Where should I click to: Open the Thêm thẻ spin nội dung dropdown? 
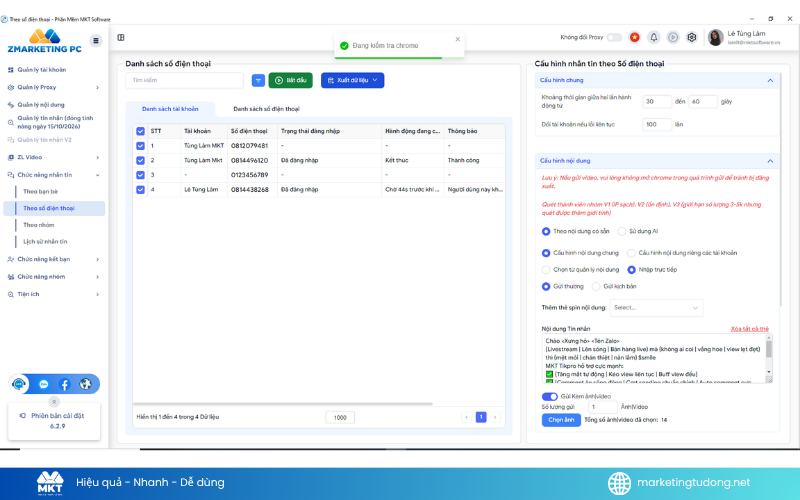[x=656, y=308]
